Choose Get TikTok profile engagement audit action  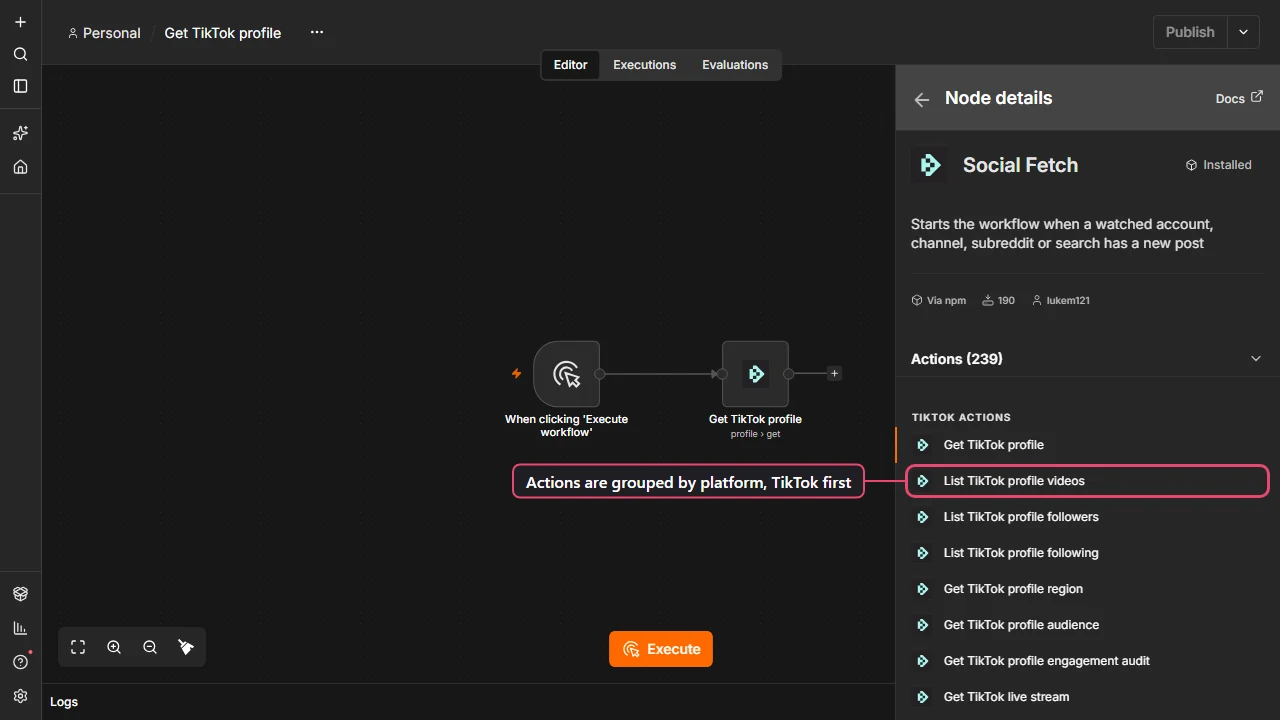(x=1087, y=661)
